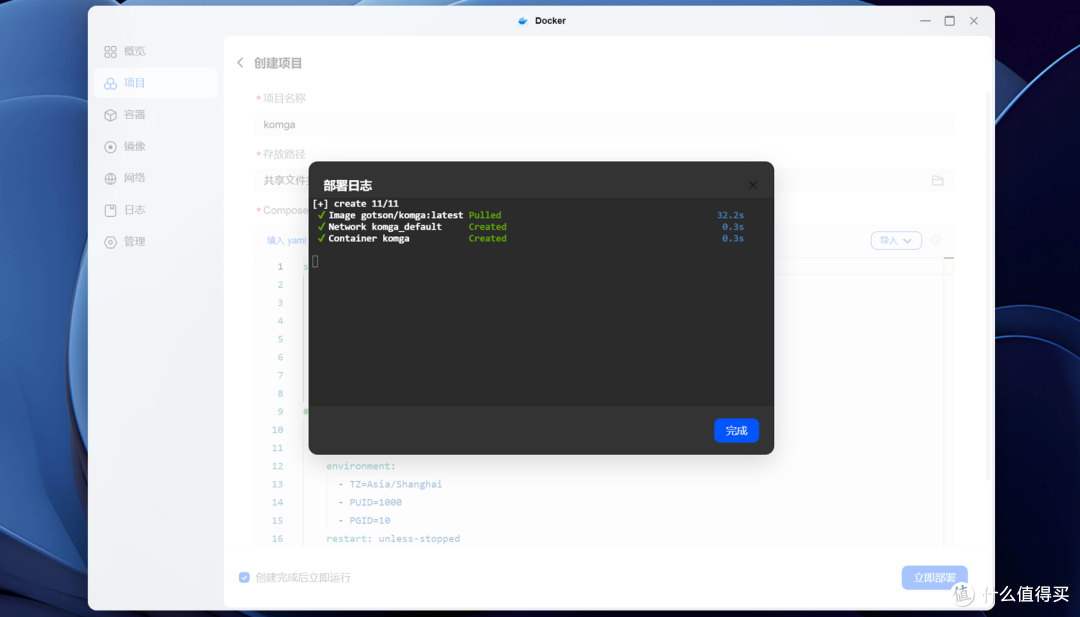
Task: Go back using the arrow beside 创建项目
Action: (x=240, y=63)
